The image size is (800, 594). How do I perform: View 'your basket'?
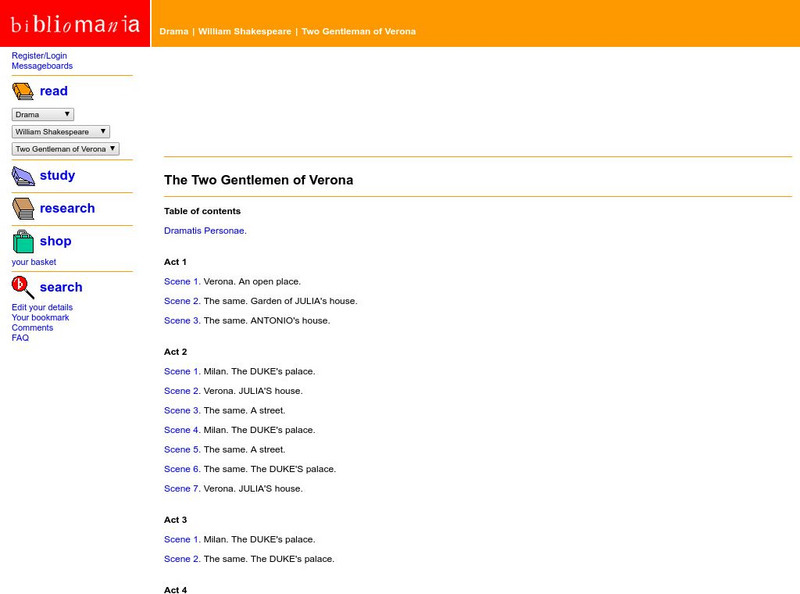pyautogui.click(x=32, y=262)
